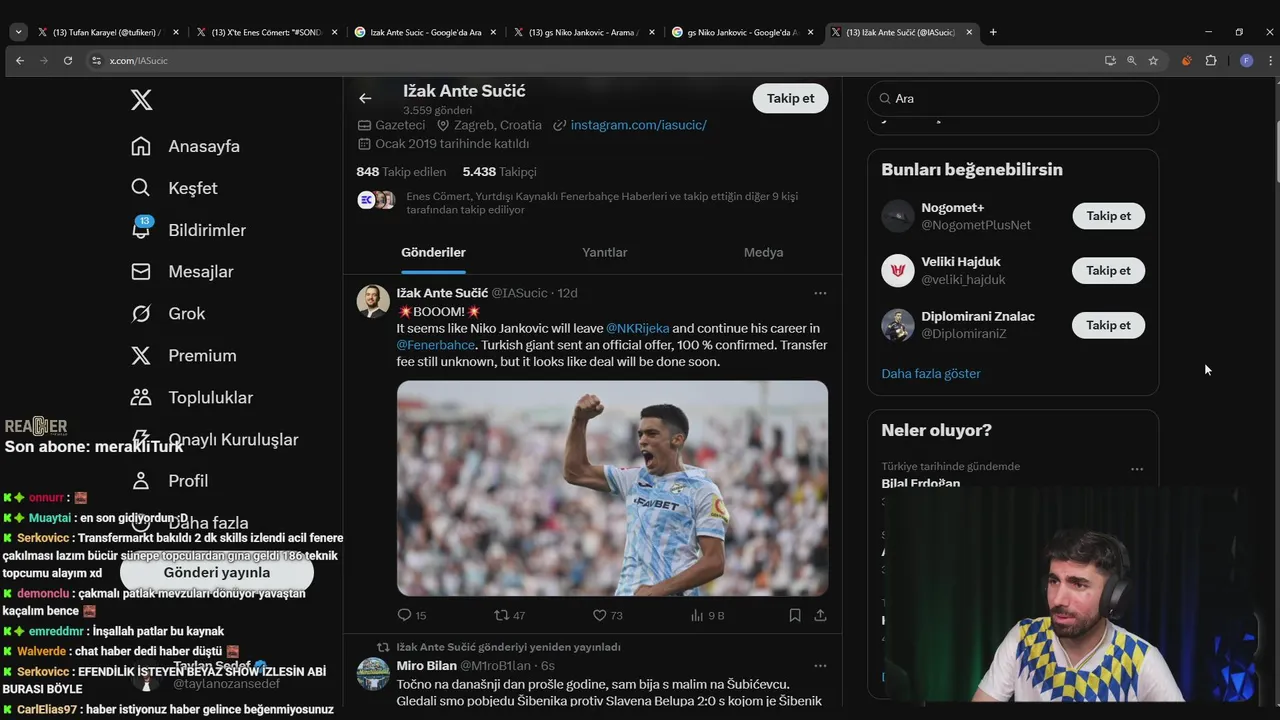Open Niko Jankovic photo in post
Viewport: 1280px width, 720px height.
[x=612, y=488]
